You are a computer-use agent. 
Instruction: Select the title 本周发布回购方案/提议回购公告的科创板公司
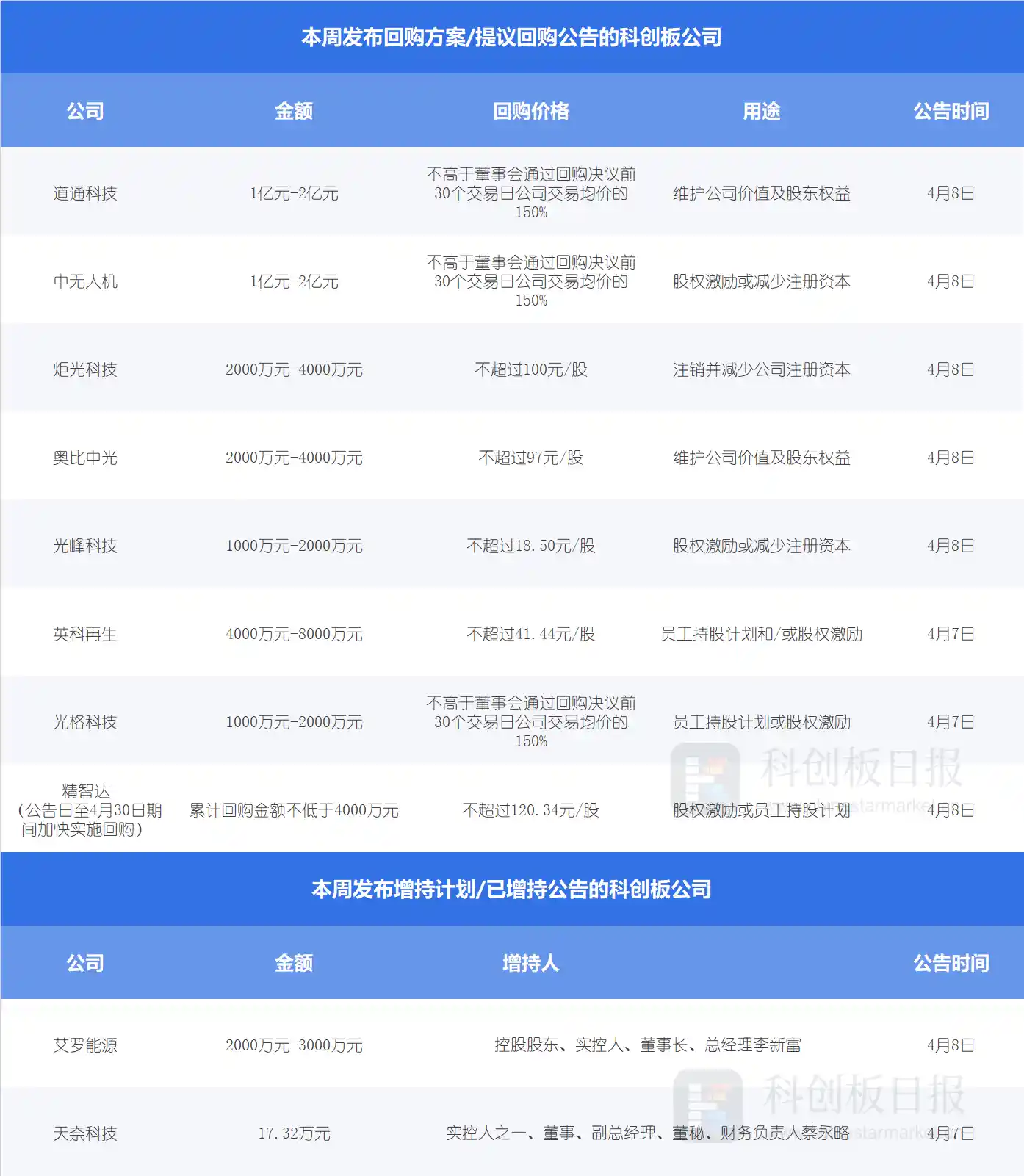click(511, 37)
